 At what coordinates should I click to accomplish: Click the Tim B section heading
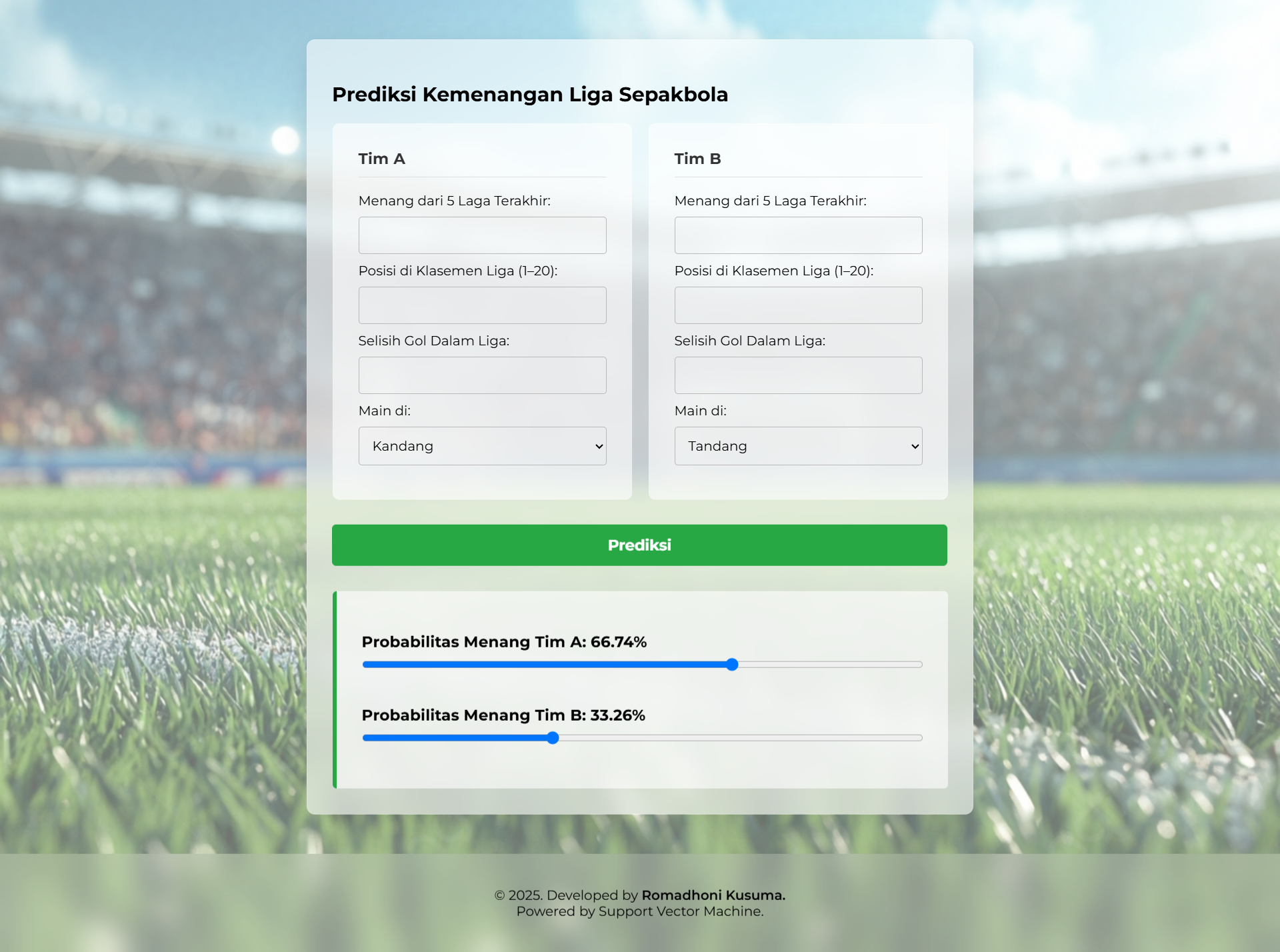coord(697,159)
